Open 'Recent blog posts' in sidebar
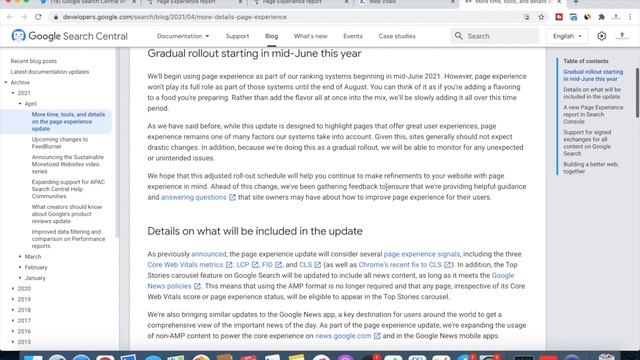This screenshot has height=360, width=640. tap(34, 61)
